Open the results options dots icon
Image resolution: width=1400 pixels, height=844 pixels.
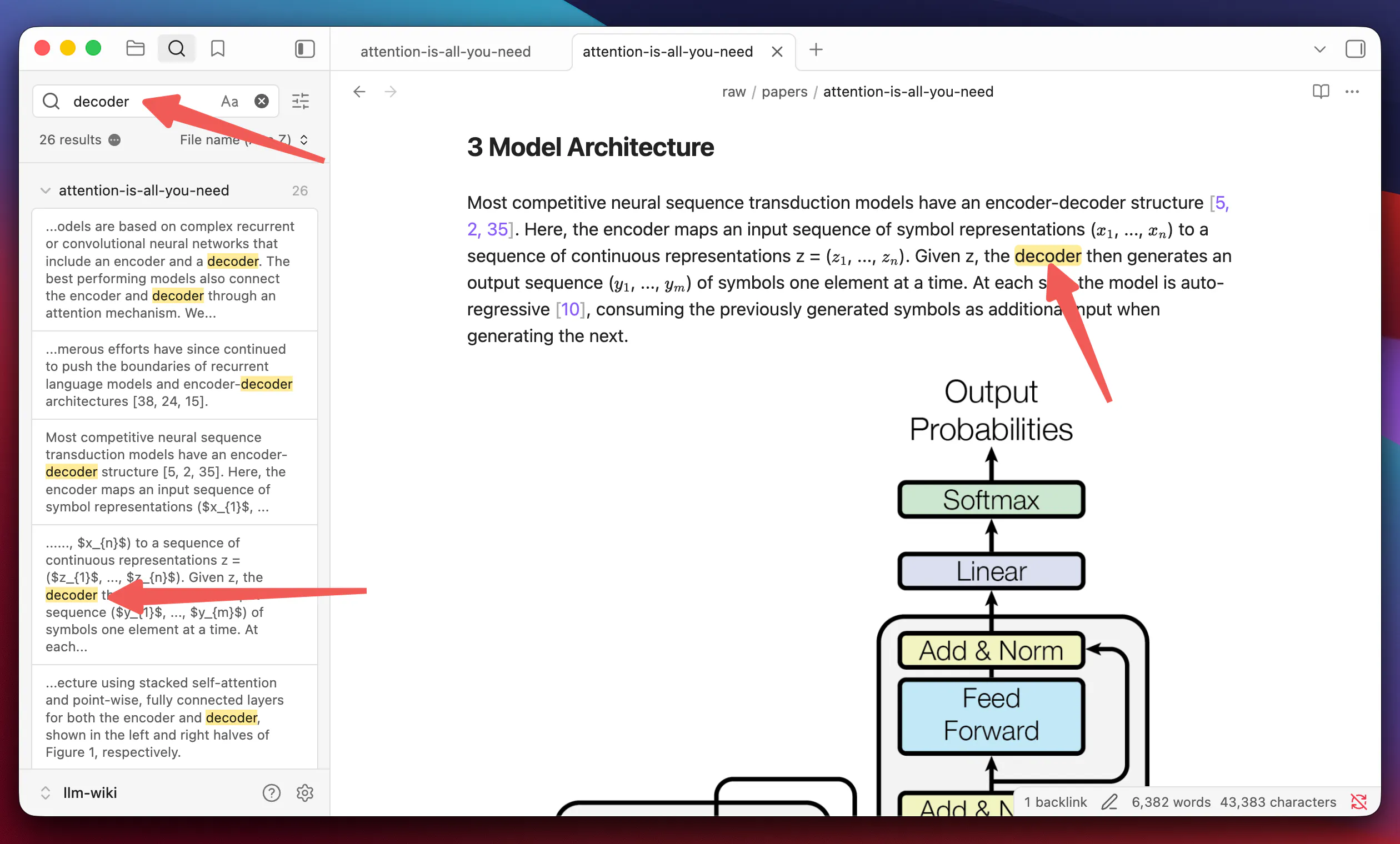pyautogui.click(x=114, y=140)
